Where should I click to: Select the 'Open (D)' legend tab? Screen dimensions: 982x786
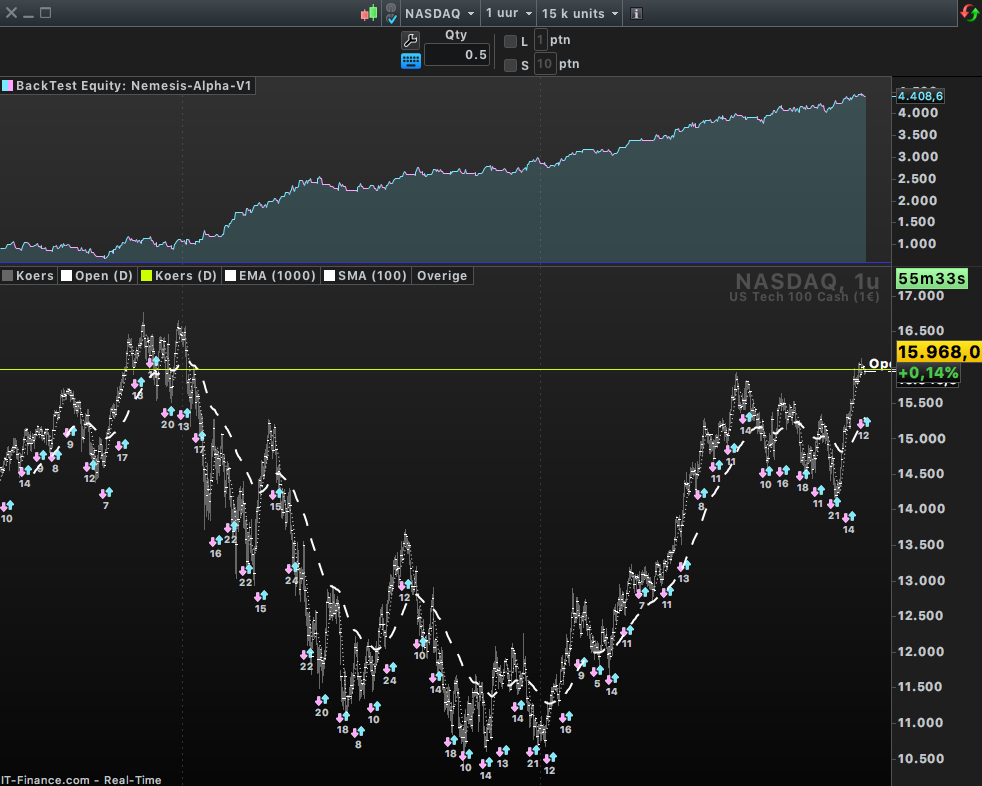tap(97, 276)
